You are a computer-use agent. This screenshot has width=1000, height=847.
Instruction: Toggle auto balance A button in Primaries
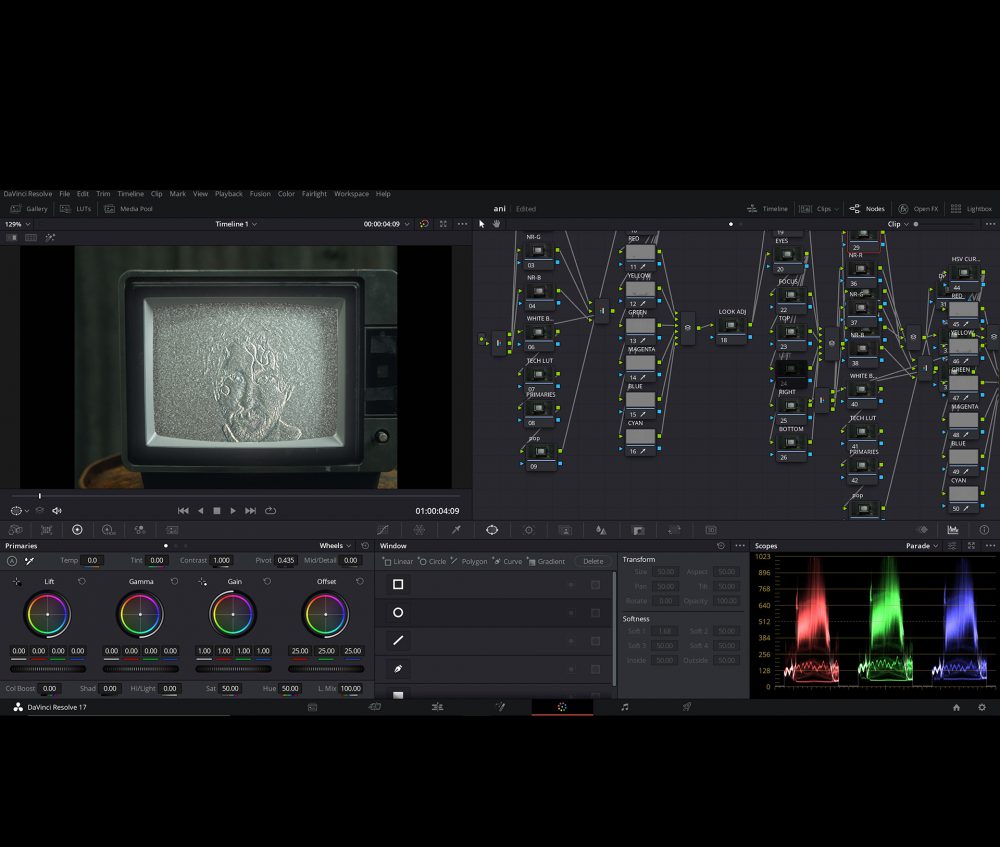(12, 561)
